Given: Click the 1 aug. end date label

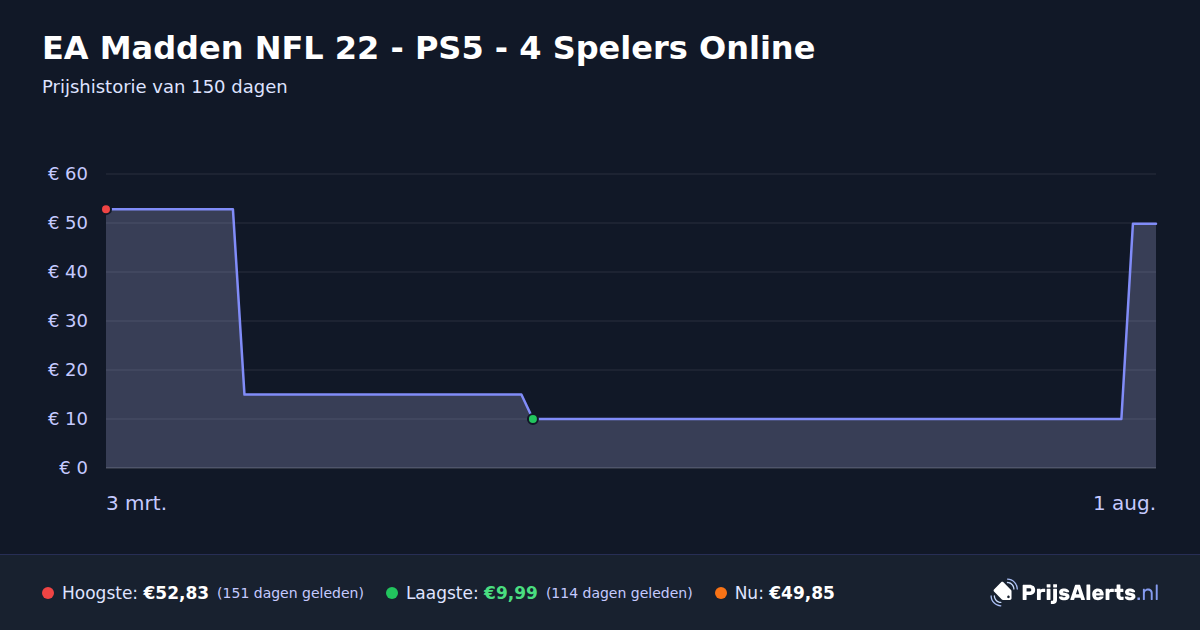Looking at the screenshot, I should click(1124, 504).
